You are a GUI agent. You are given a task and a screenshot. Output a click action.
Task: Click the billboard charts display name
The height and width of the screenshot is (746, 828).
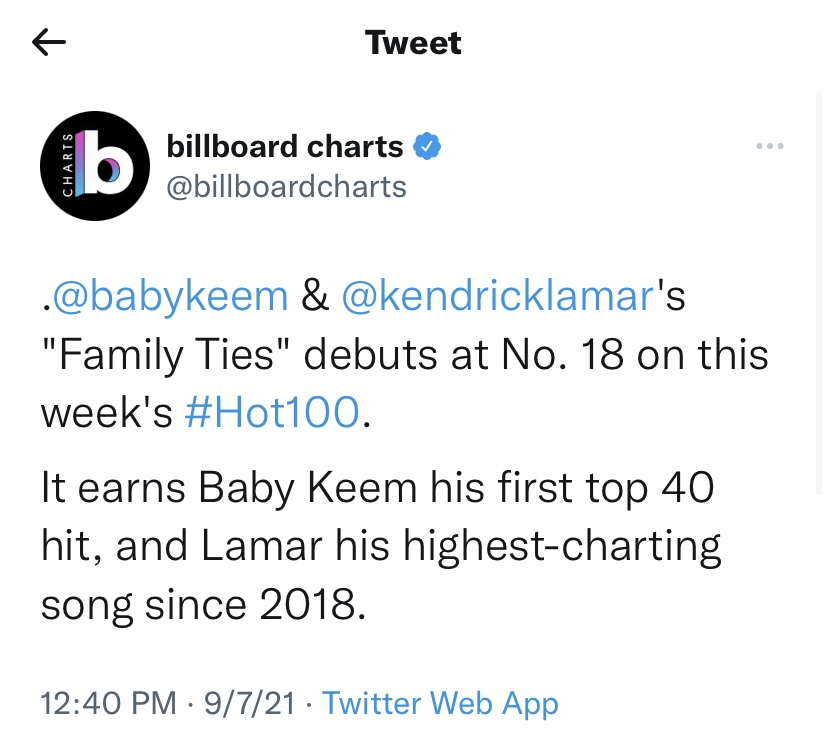click(x=285, y=146)
